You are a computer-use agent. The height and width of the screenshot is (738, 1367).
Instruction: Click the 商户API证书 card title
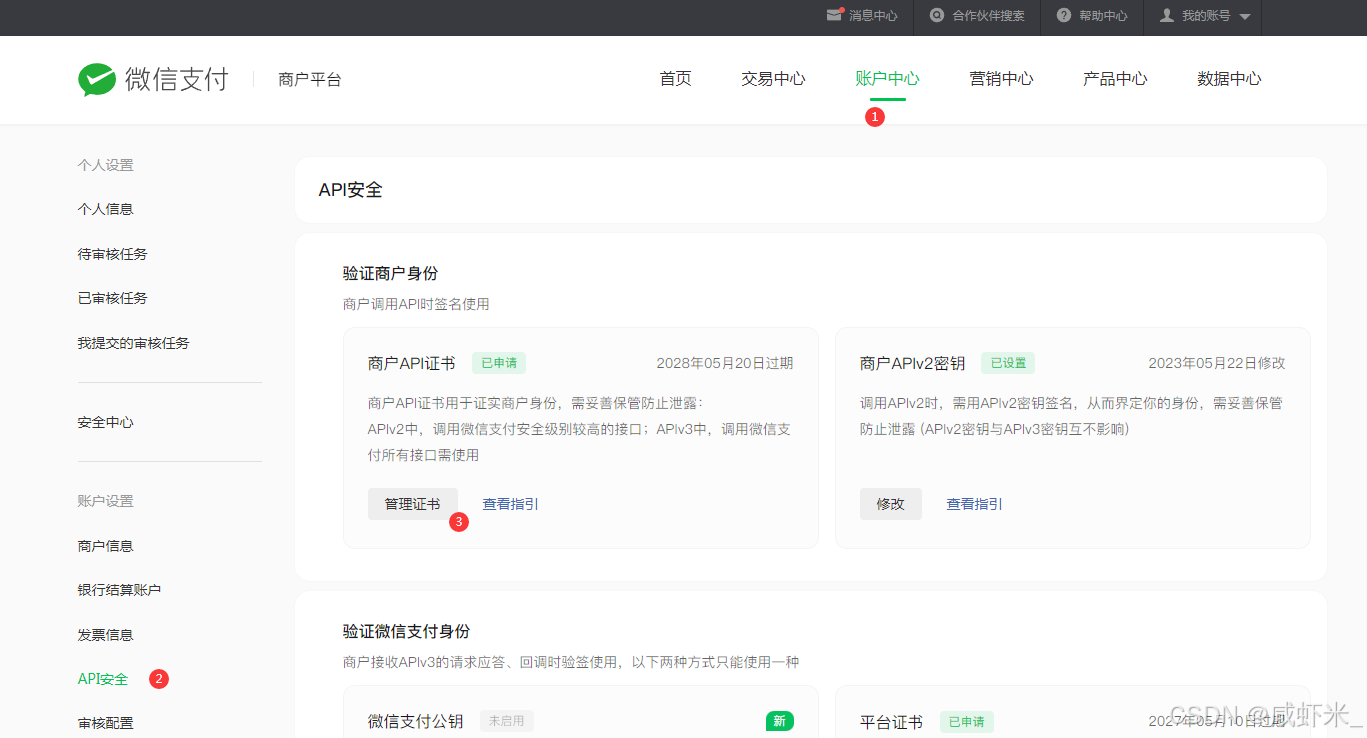[x=412, y=363]
